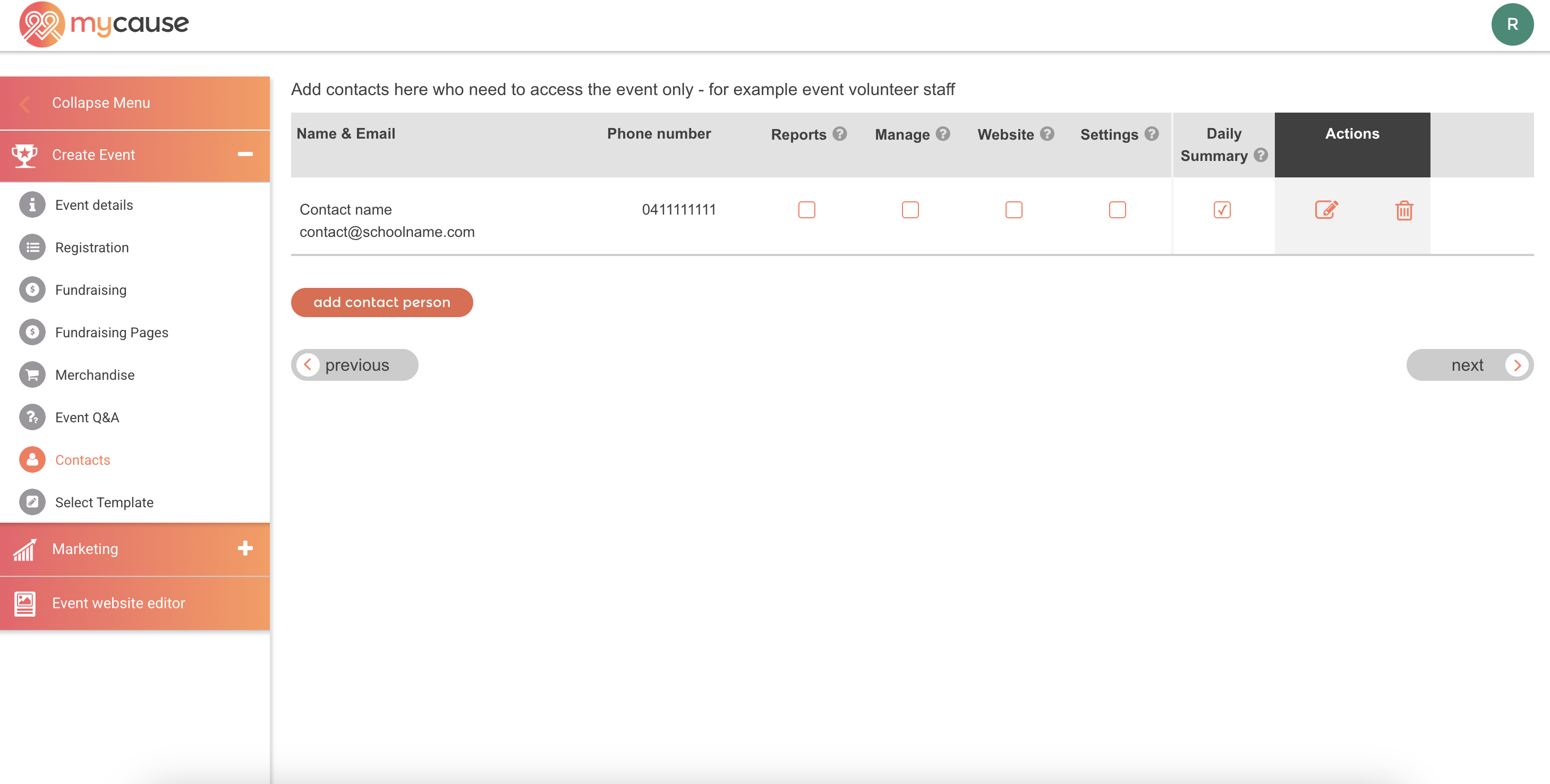Show help for Daily Summary column

point(1261,155)
